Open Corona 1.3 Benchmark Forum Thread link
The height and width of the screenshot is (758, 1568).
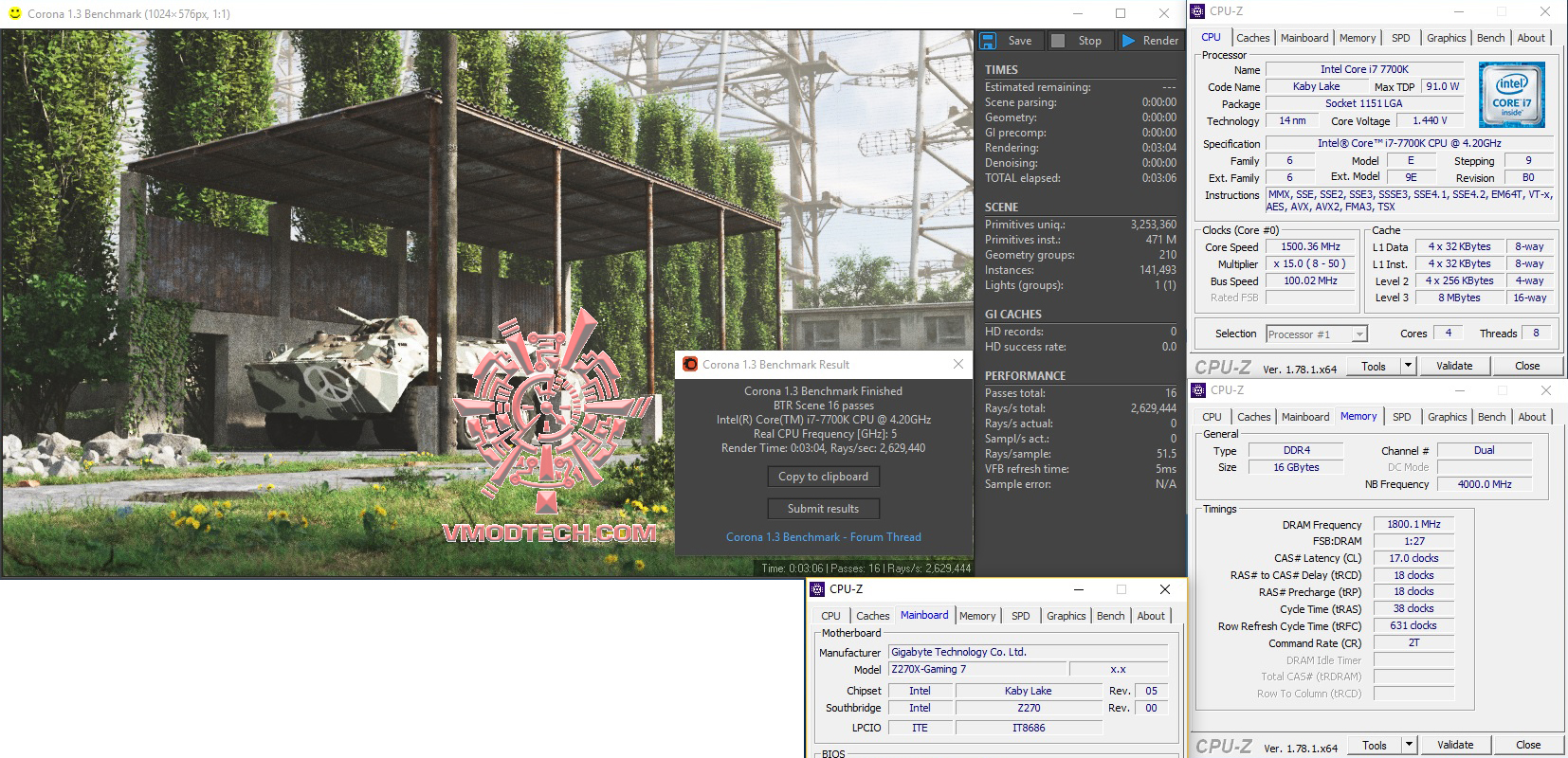tap(823, 537)
